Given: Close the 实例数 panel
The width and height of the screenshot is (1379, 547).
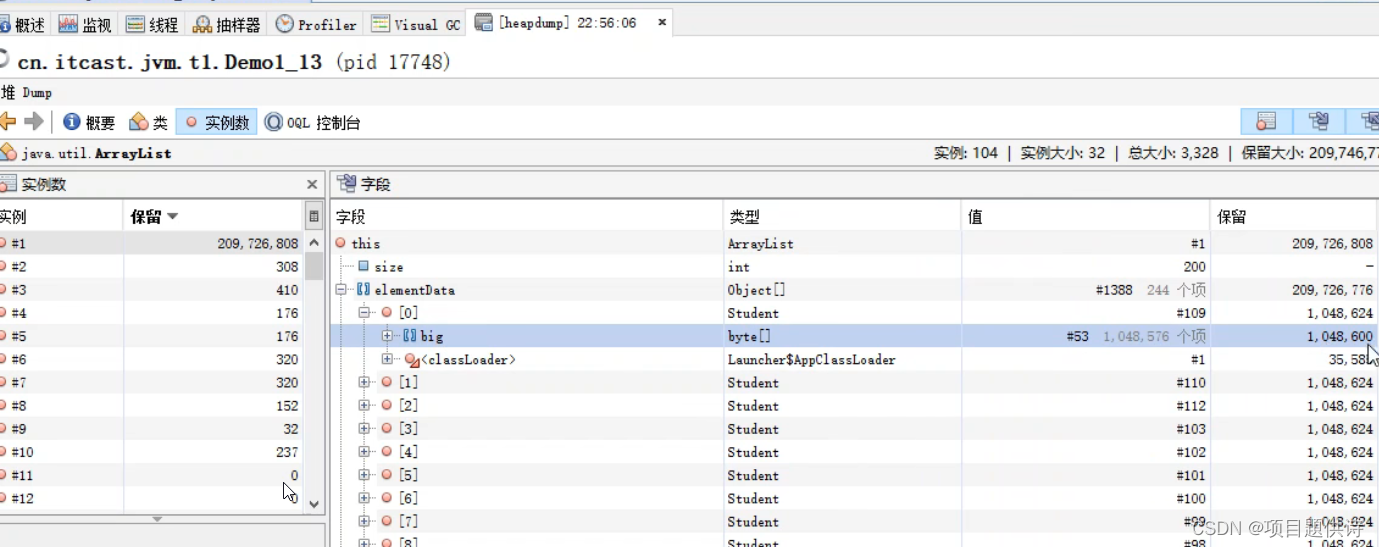Looking at the screenshot, I should point(312,185).
